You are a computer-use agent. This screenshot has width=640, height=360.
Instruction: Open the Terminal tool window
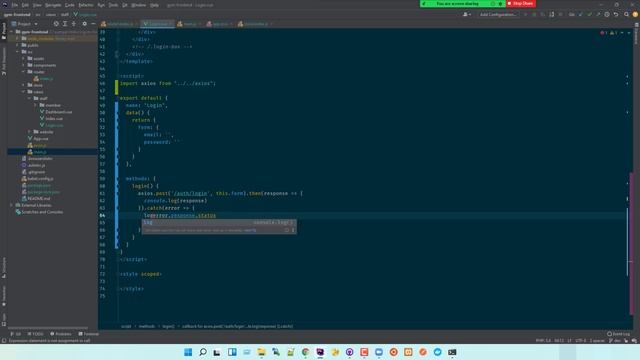[x=89, y=334]
